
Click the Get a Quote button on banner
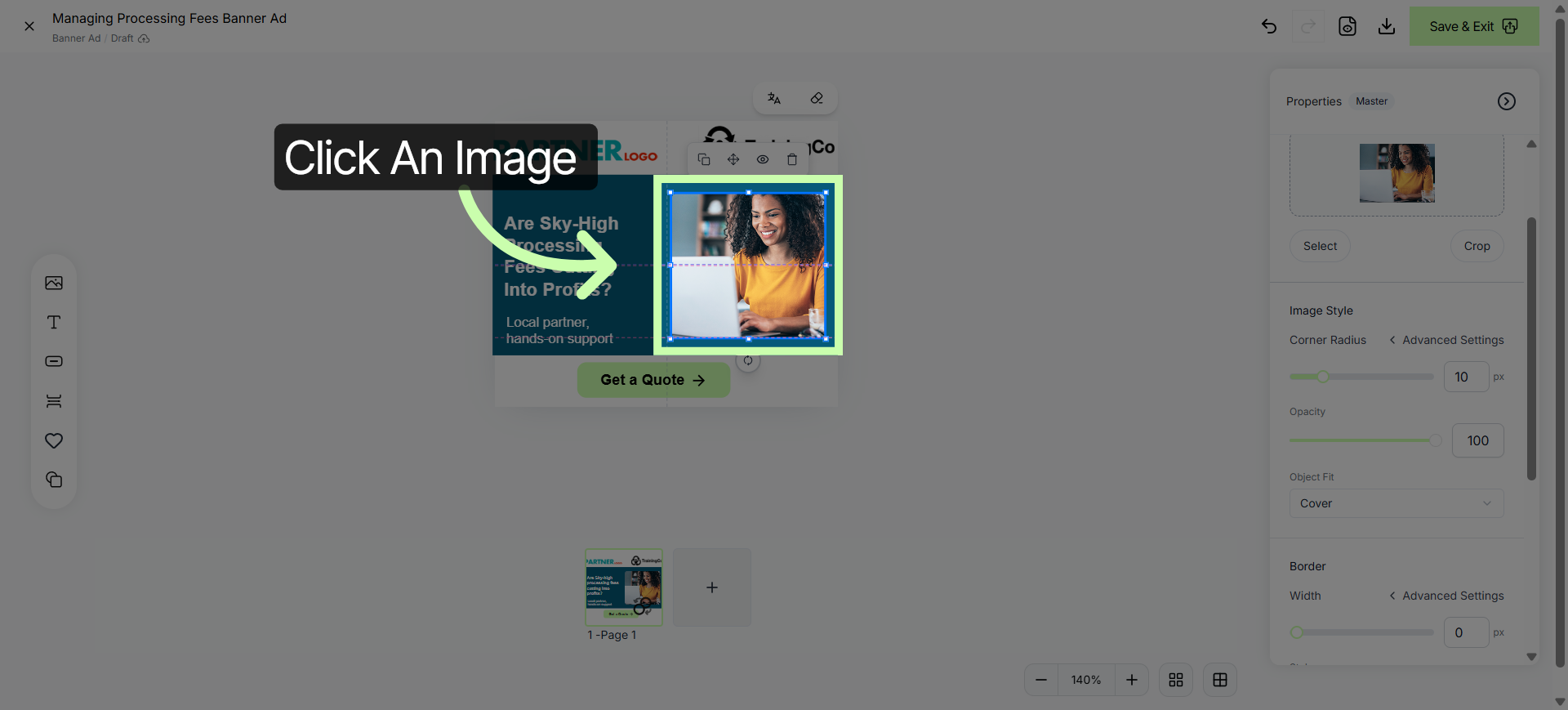pyautogui.click(x=653, y=380)
